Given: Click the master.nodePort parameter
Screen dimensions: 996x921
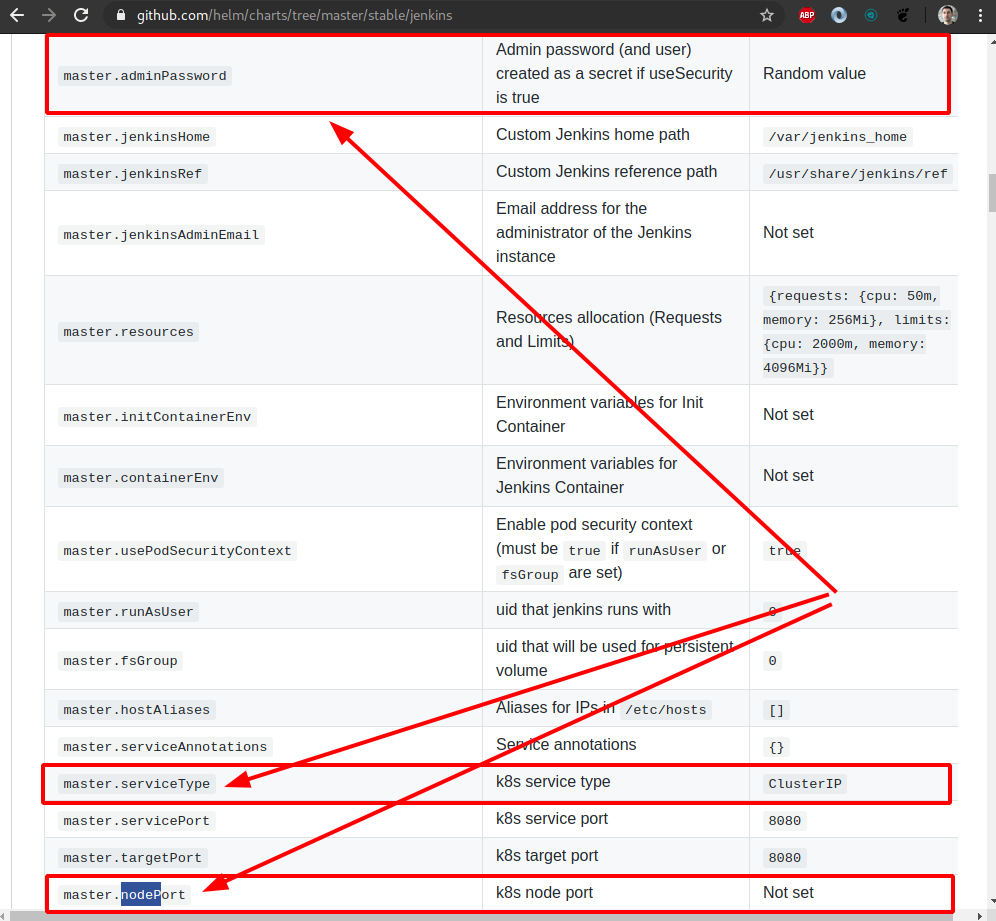Looking at the screenshot, I should click(x=124, y=894).
